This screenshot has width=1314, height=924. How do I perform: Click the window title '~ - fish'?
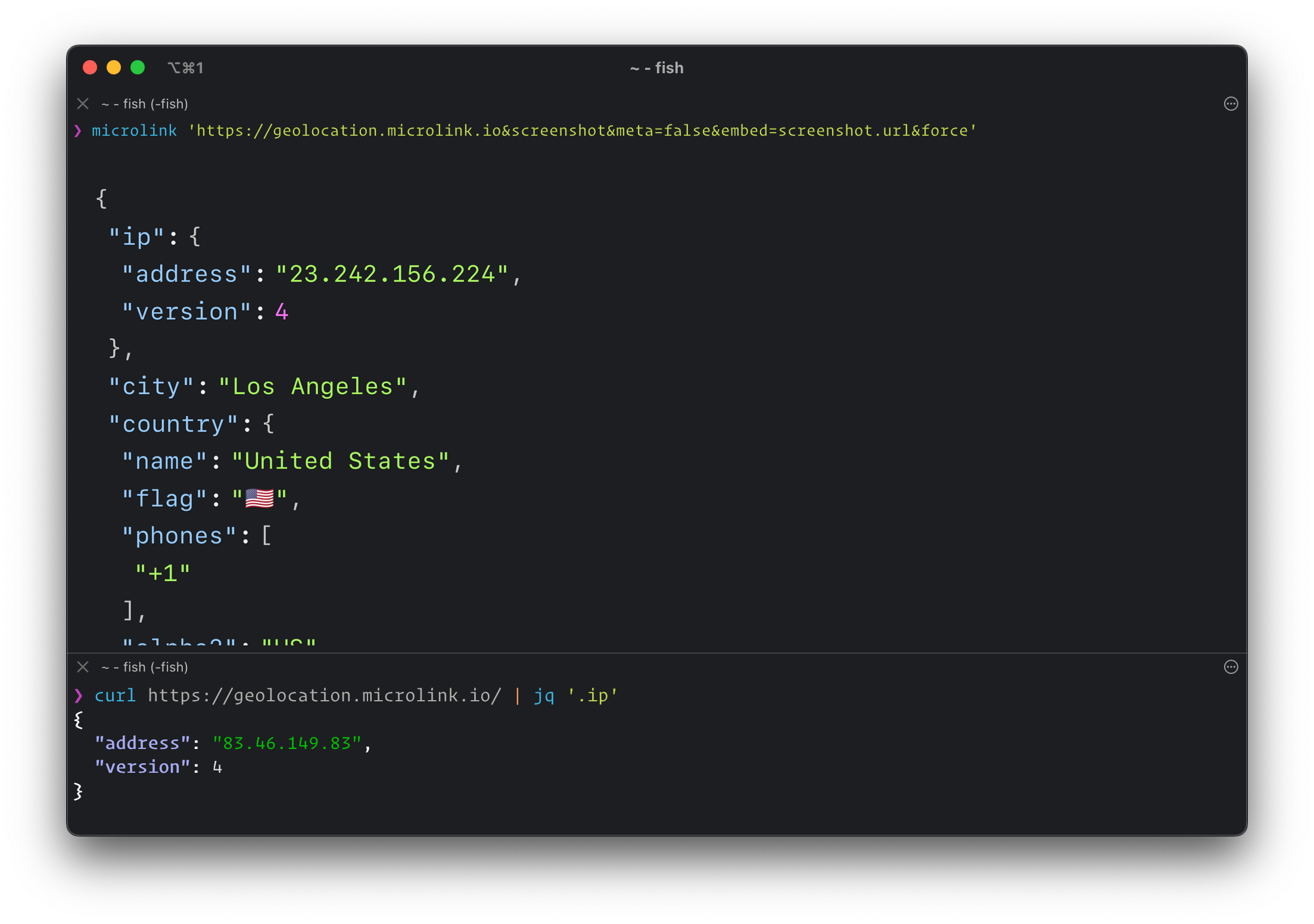pyautogui.click(x=656, y=68)
